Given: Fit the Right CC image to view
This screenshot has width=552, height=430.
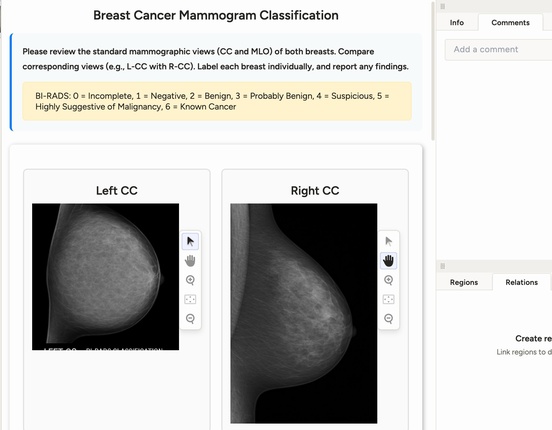Looking at the screenshot, I should coord(389,299).
